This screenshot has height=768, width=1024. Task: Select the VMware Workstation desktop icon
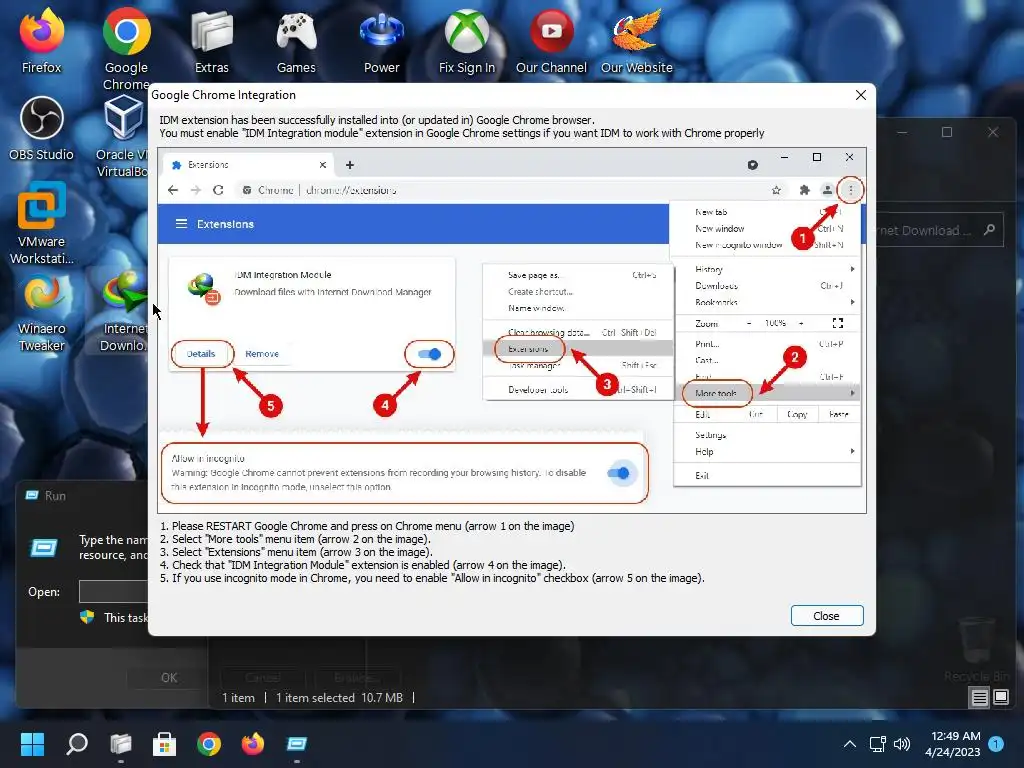click(41, 223)
